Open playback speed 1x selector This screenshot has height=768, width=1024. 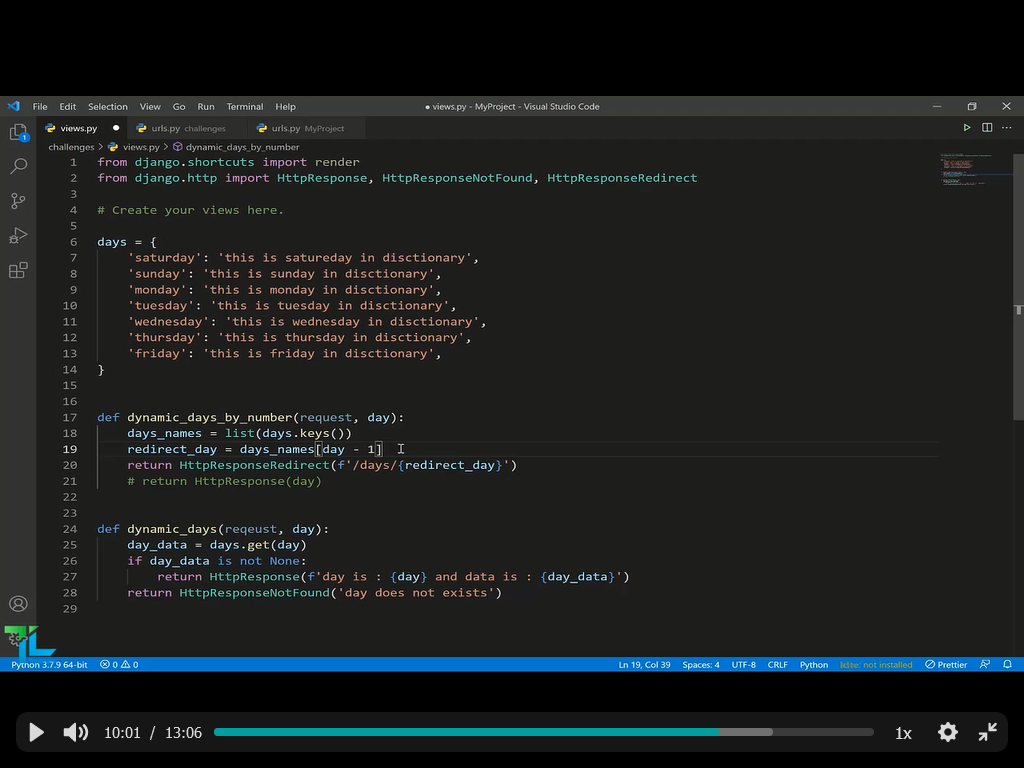(903, 733)
